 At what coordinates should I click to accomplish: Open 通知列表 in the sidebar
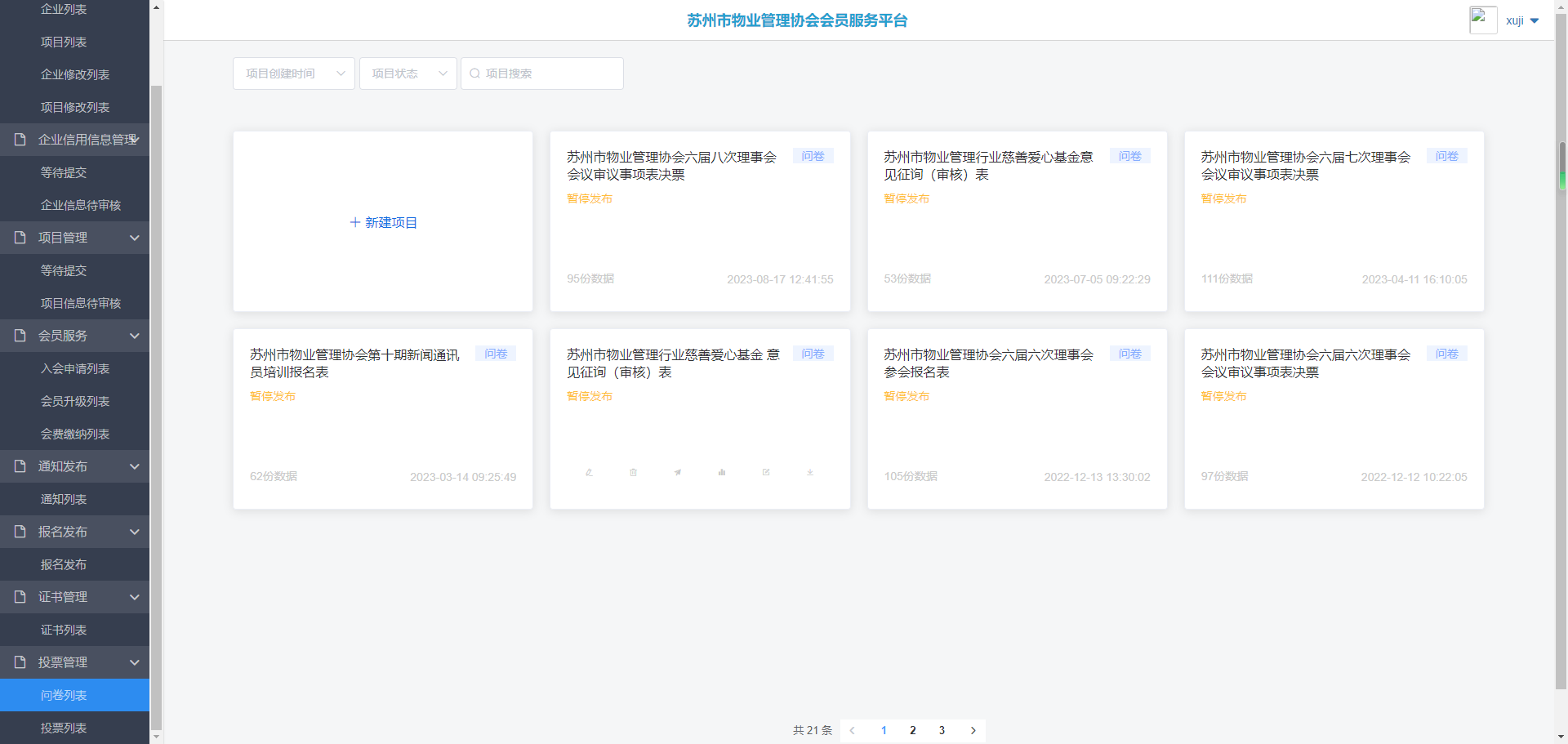tap(74, 499)
